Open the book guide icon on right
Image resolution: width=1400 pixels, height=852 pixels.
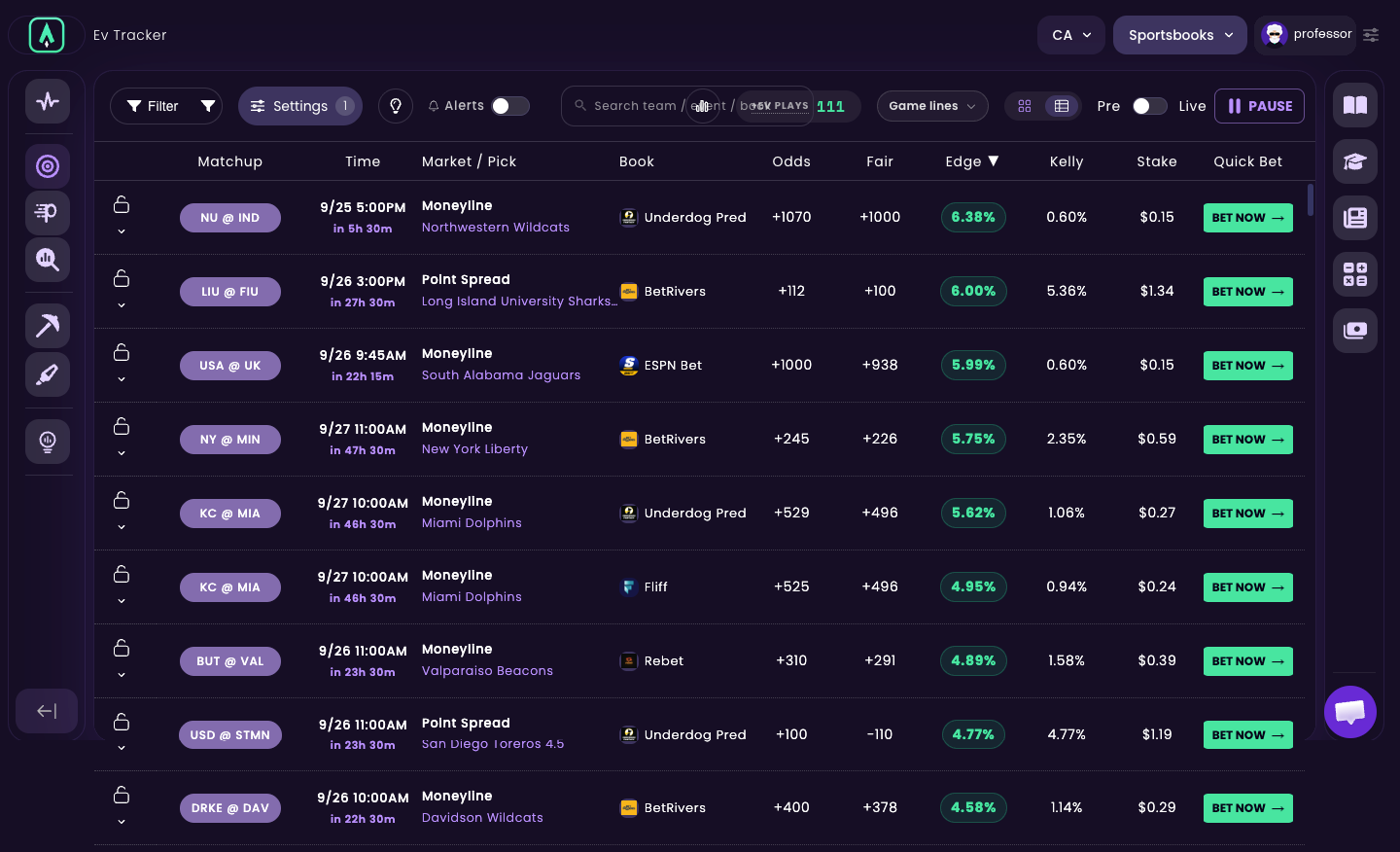1355,105
